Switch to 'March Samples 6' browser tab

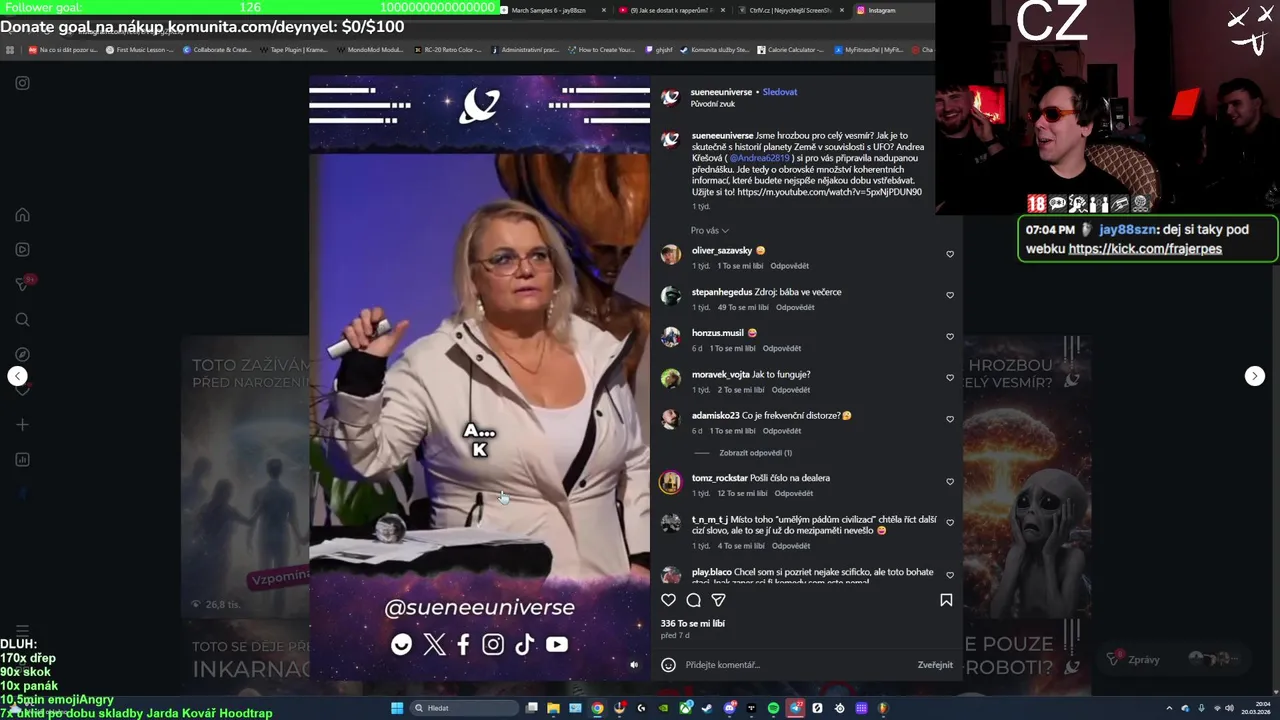point(548,10)
